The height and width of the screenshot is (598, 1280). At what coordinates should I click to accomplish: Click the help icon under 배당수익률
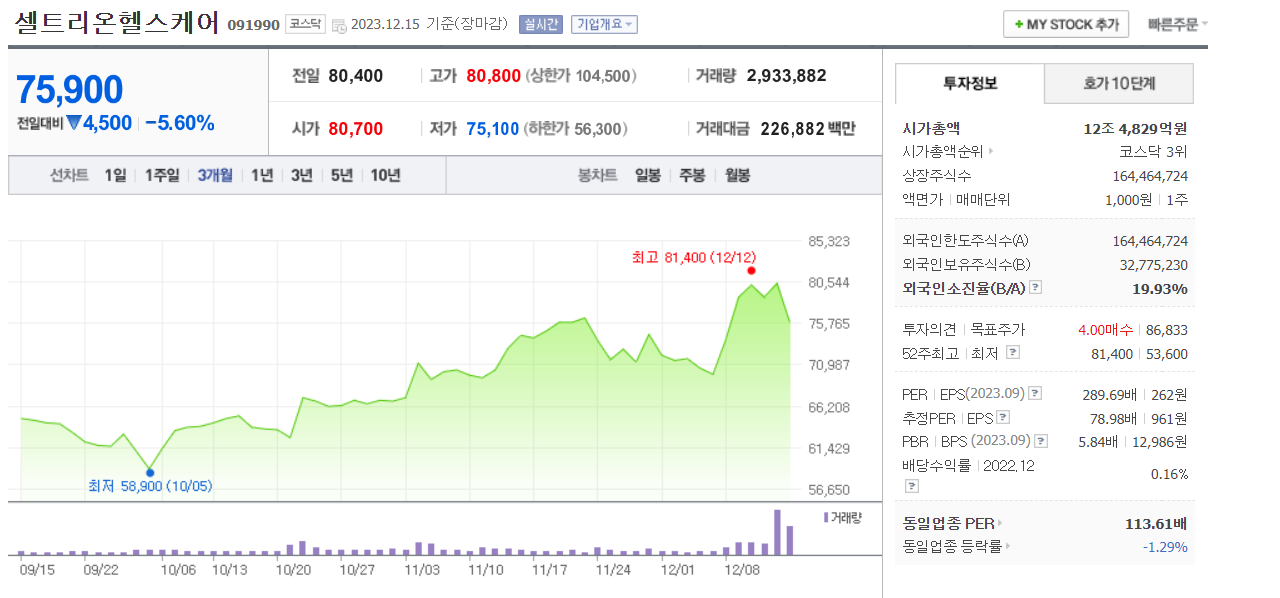click(x=911, y=486)
